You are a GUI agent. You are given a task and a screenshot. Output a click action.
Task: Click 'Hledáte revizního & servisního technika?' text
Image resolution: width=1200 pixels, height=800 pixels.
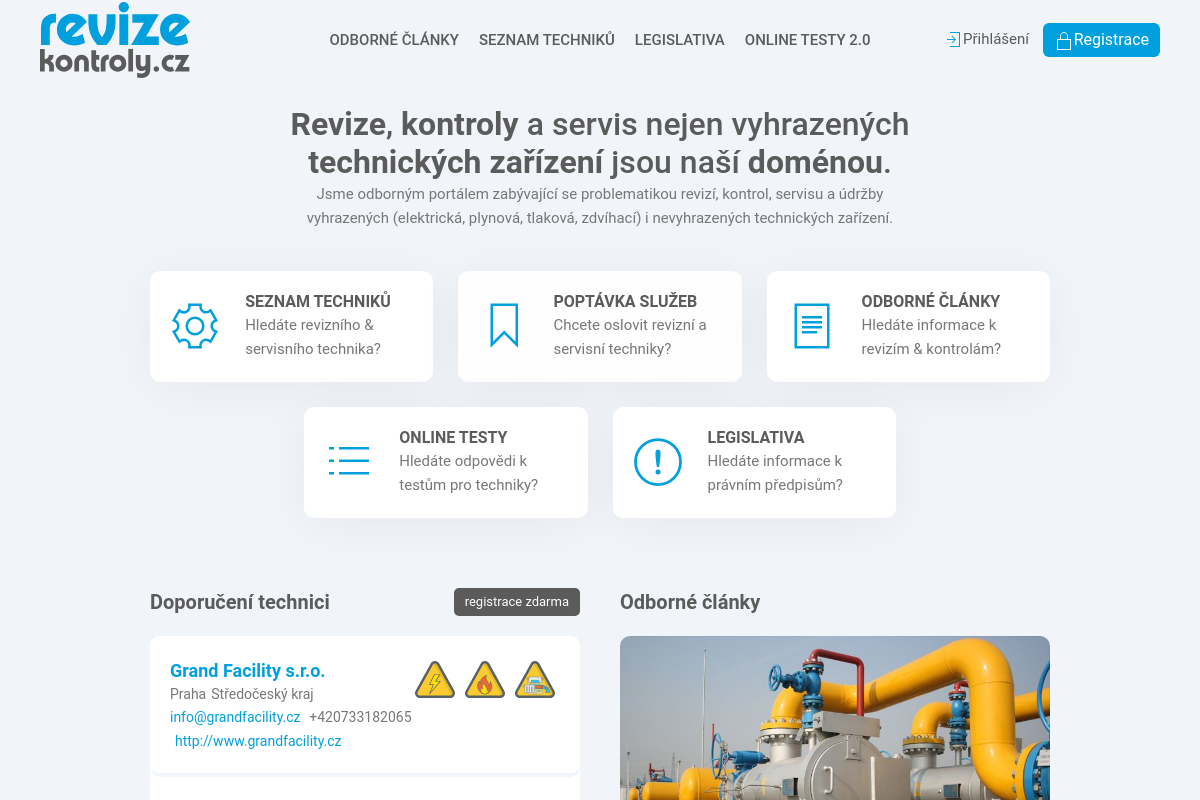(313, 337)
